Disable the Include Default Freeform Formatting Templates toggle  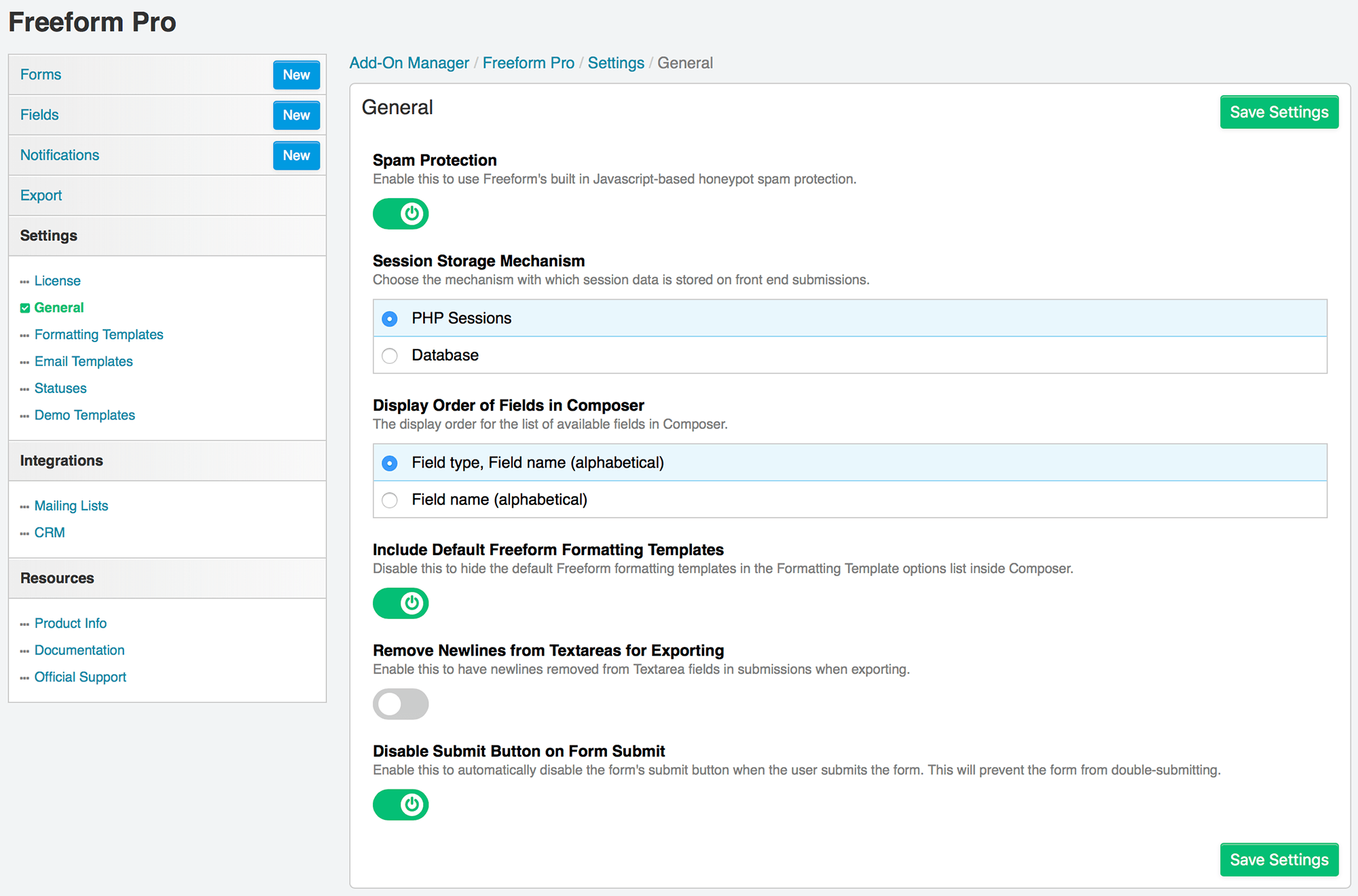pos(400,603)
